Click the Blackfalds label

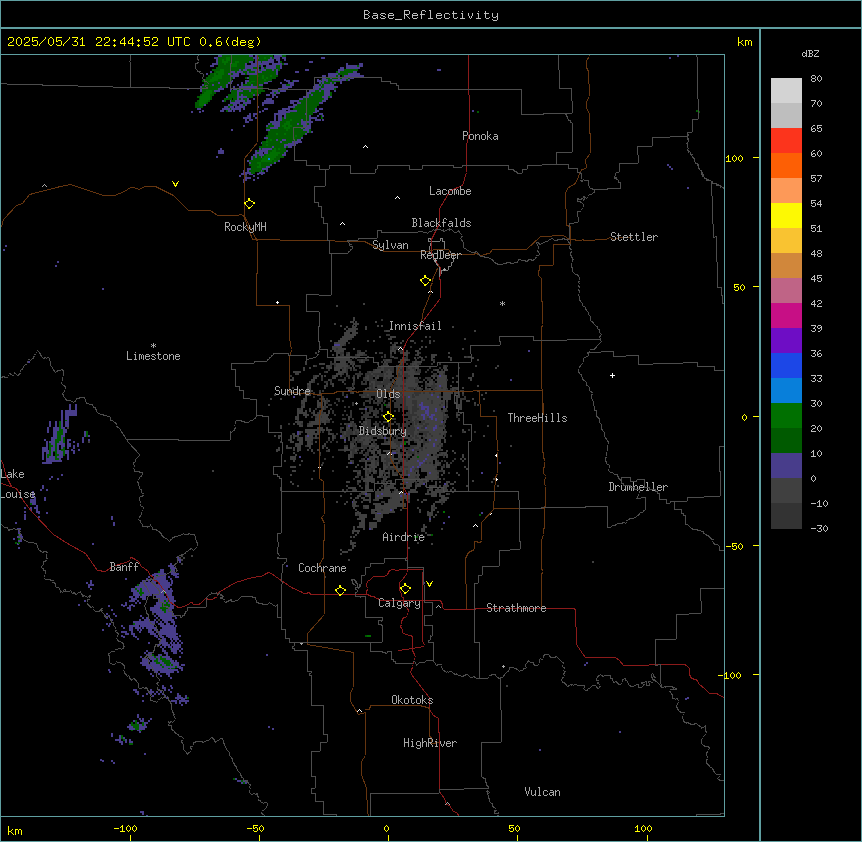441,223
